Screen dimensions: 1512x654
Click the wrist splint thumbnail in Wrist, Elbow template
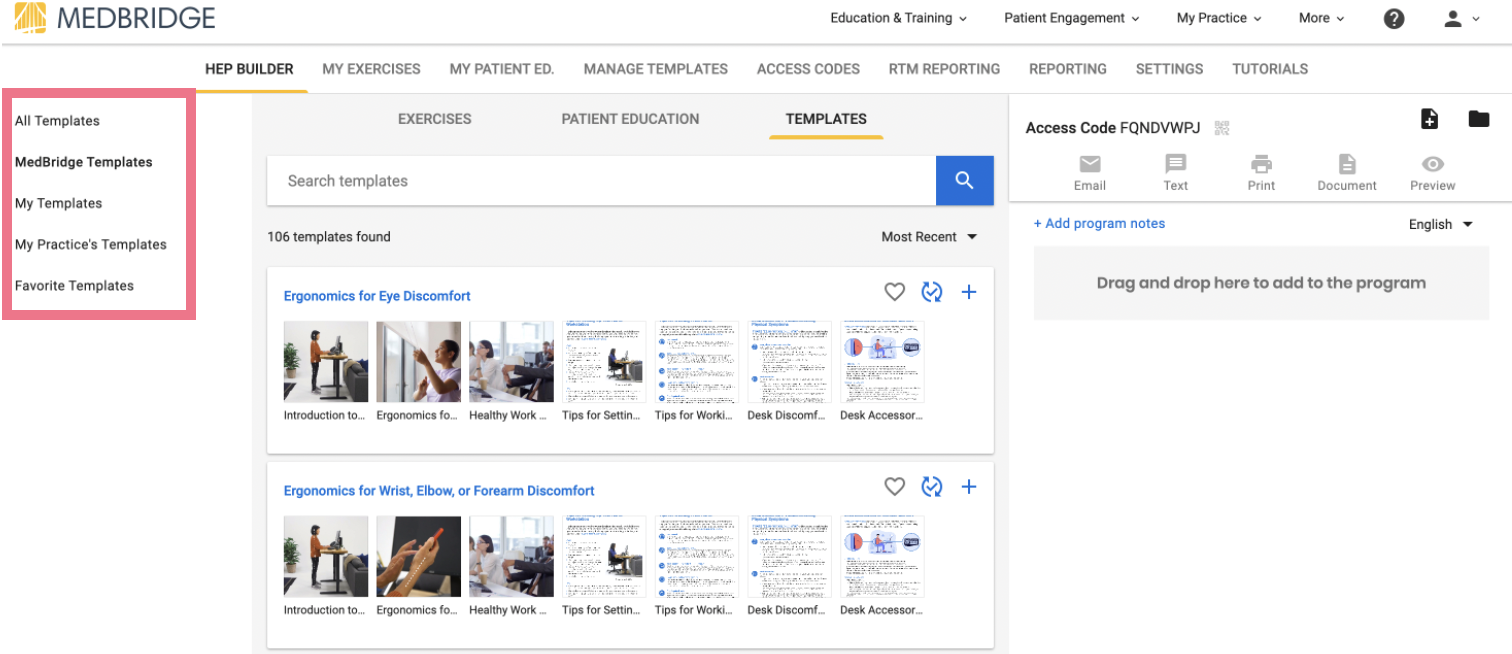pos(418,557)
